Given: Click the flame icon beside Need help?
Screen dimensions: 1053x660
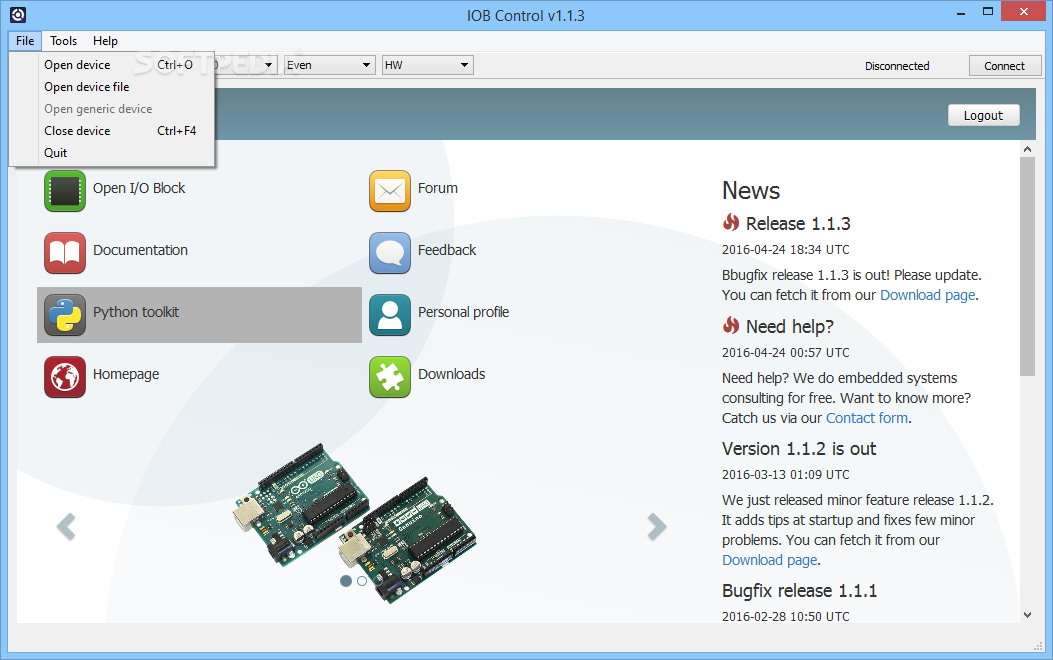Looking at the screenshot, I should [x=731, y=326].
